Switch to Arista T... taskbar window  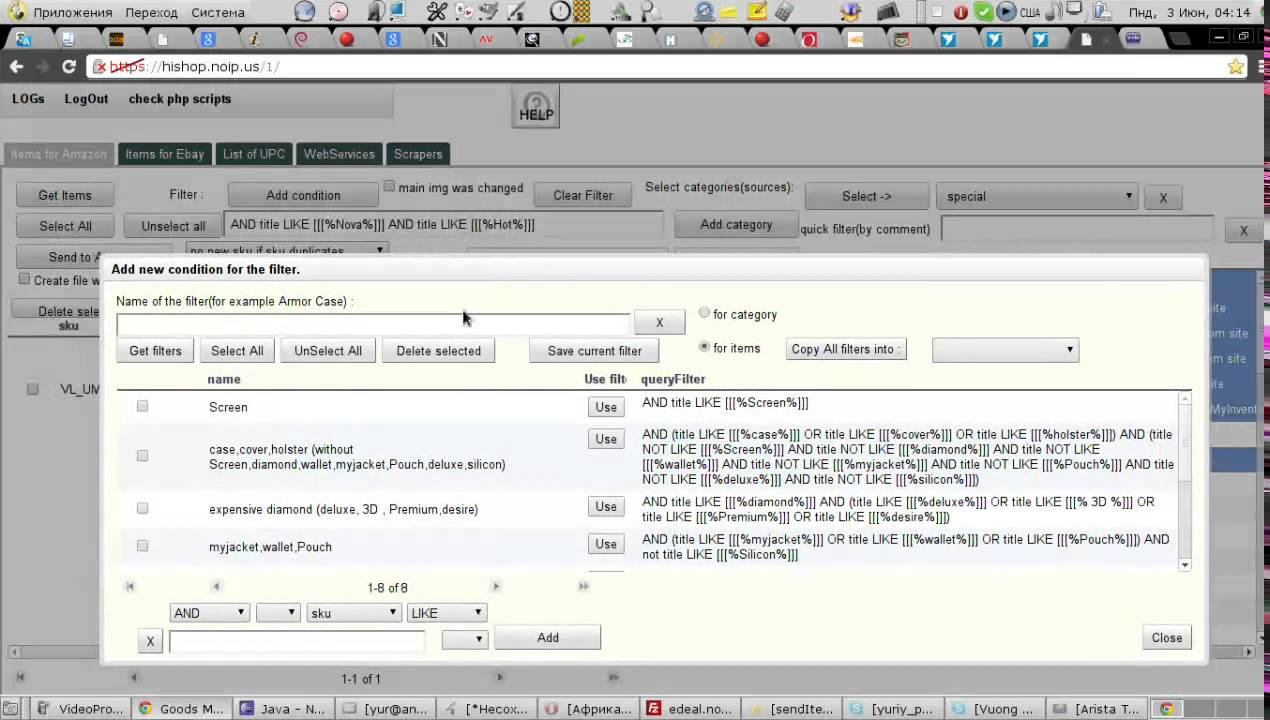point(1096,708)
